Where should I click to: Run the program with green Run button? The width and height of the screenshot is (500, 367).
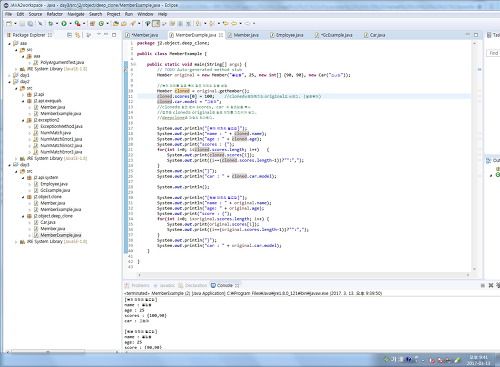[x=64, y=23]
